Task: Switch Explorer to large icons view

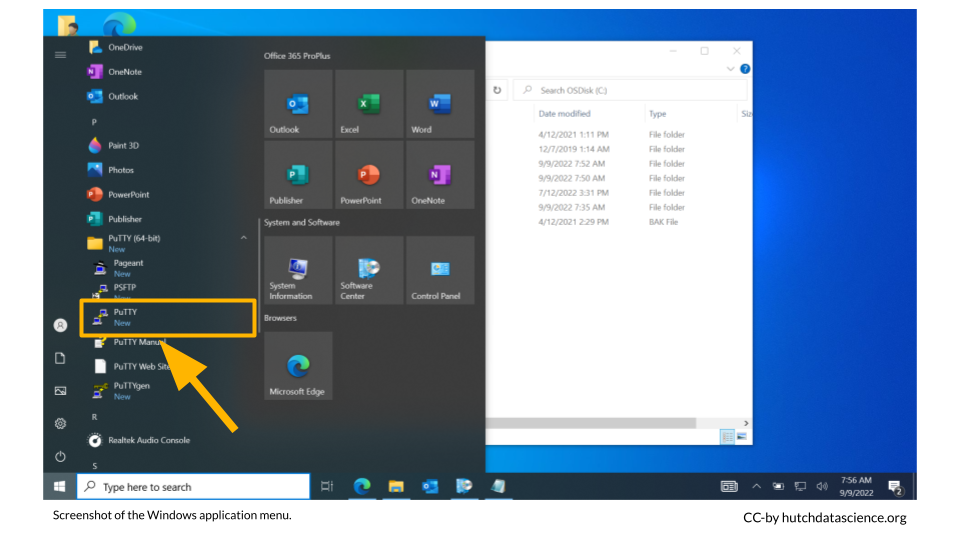Action: click(x=741, y=437)
